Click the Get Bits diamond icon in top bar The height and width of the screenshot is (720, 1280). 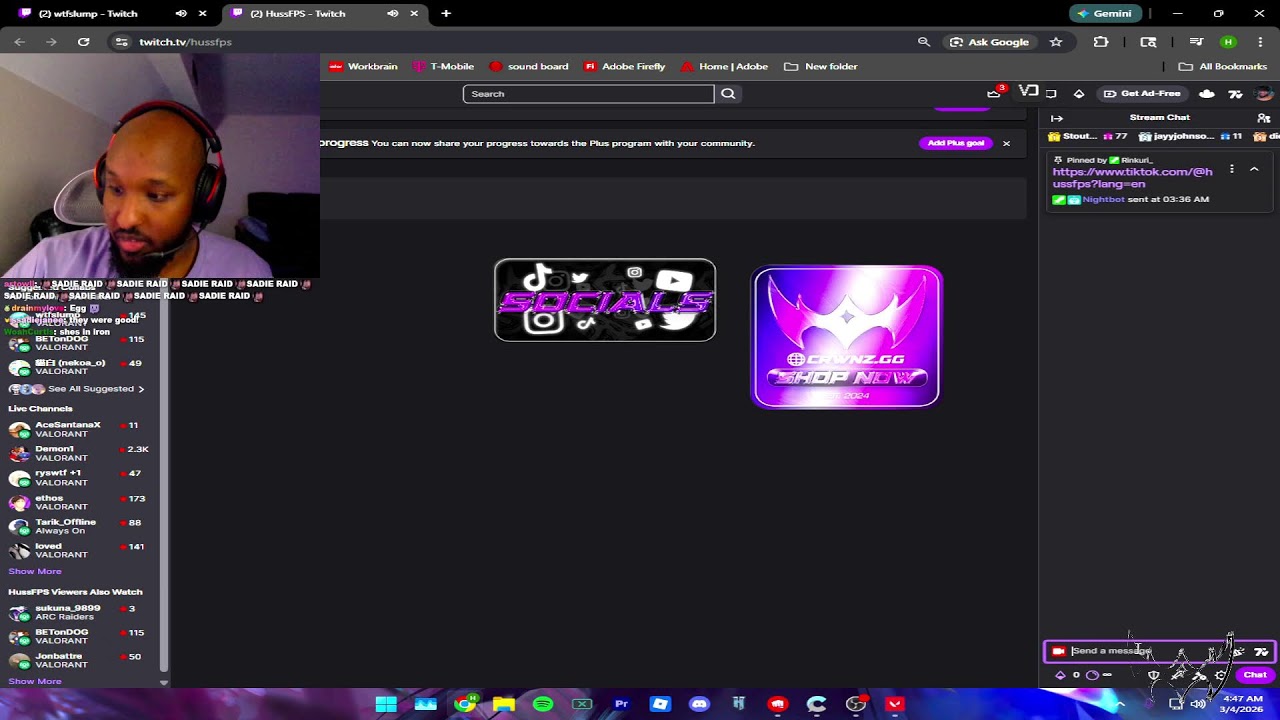pyautogui.click(x=1079, y=94)
